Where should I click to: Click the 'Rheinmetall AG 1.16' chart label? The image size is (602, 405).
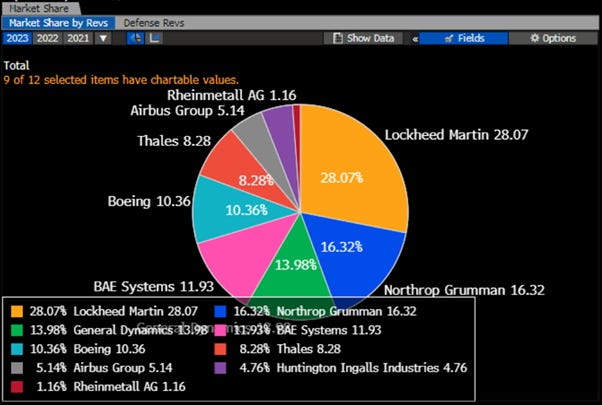pos(232,95)
